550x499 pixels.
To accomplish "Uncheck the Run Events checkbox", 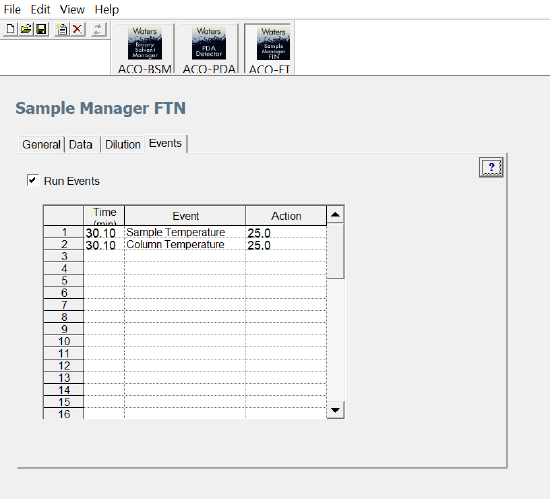I will pyautogui.click(x=33, y=180).
